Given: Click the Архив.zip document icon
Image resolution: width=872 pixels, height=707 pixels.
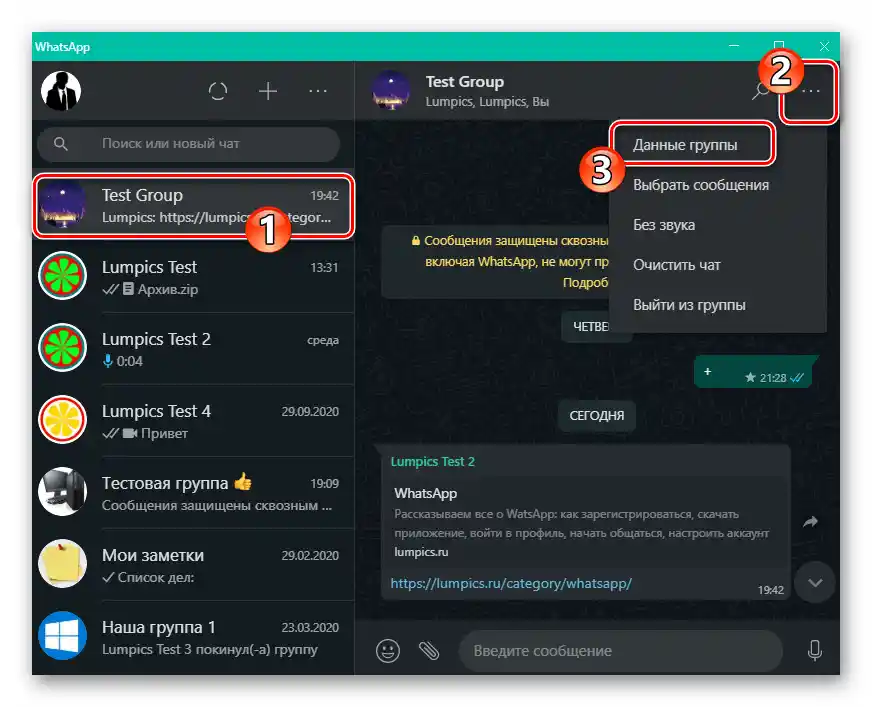Looking at the screenshot, I should coord(128,289).
